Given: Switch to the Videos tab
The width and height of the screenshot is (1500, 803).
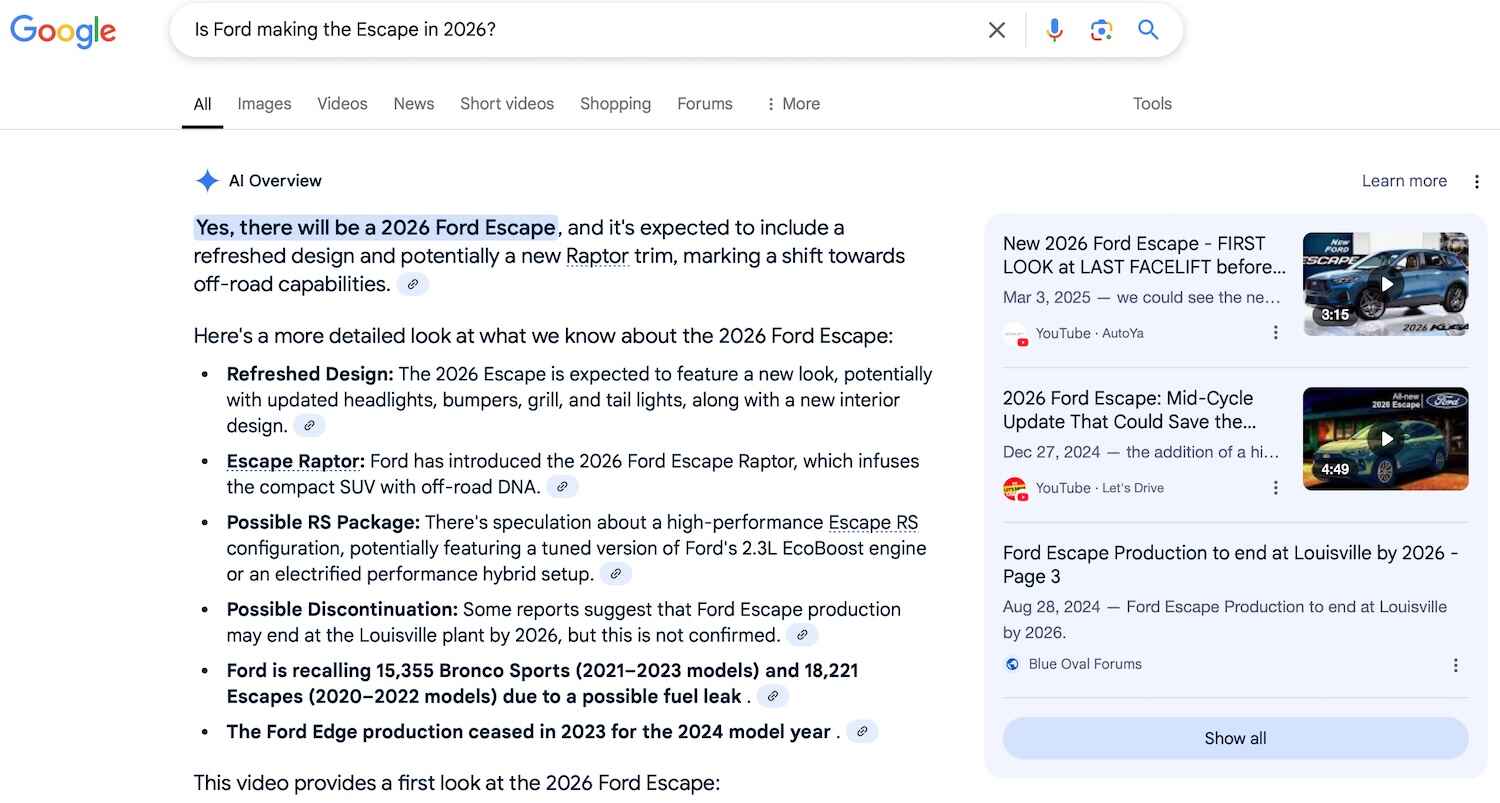Looking at the screenshot, I should pyautogui.click(x=342, y=104).
